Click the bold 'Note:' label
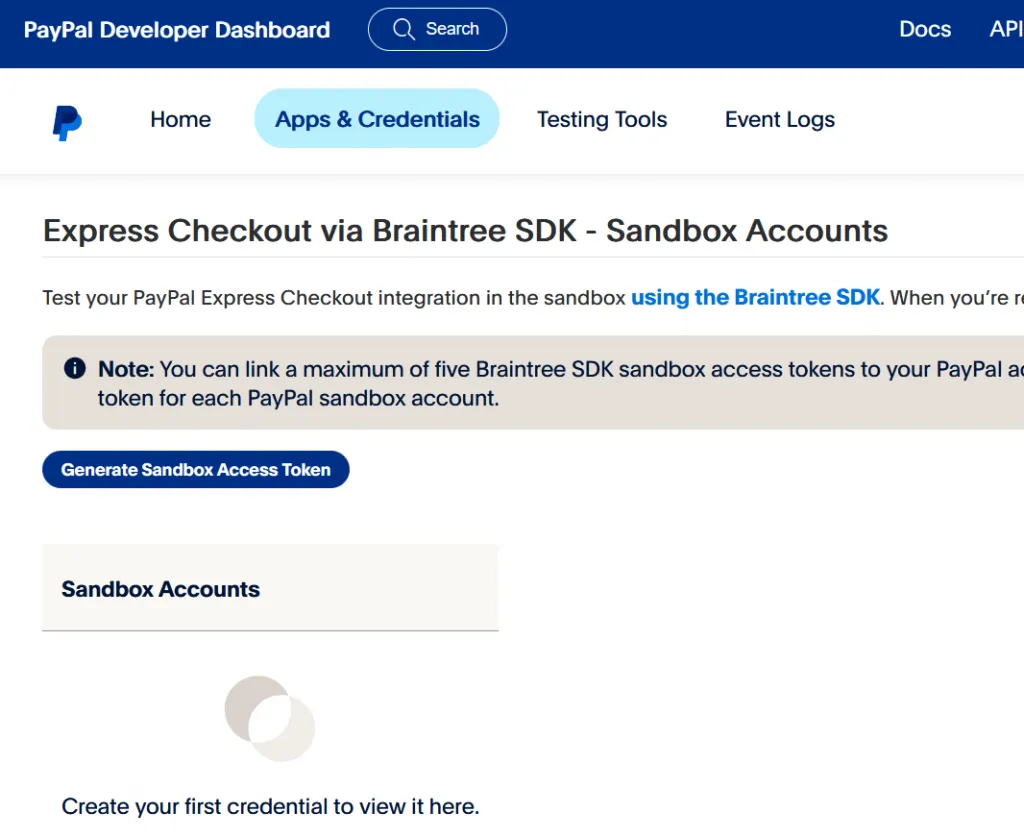 [x=126, y=369]
